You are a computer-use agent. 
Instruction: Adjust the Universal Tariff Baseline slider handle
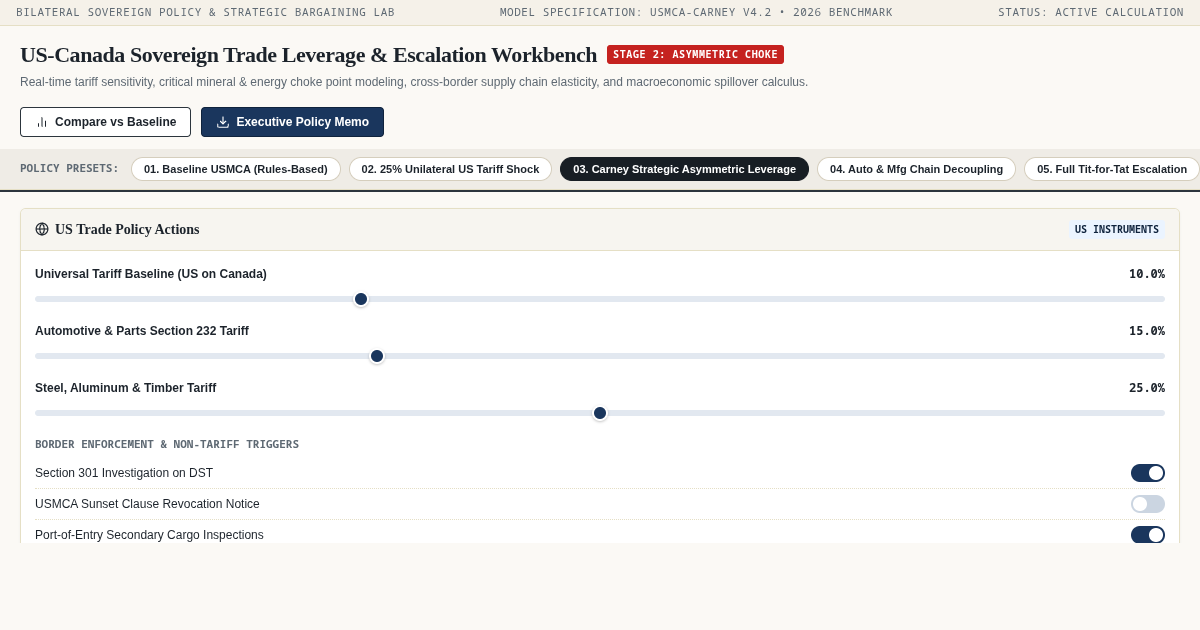click(361, 299)
